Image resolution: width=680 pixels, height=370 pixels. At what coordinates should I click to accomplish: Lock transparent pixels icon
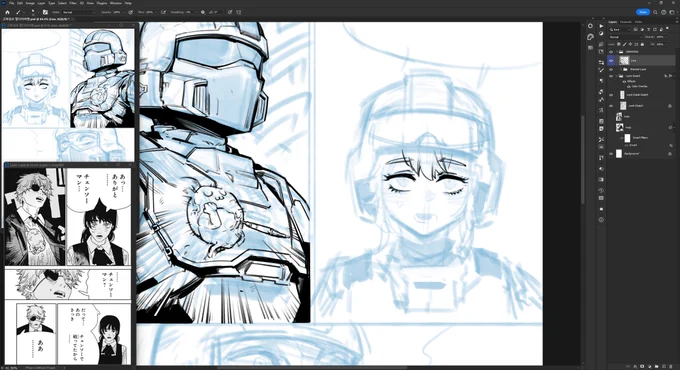click(619, 44)
